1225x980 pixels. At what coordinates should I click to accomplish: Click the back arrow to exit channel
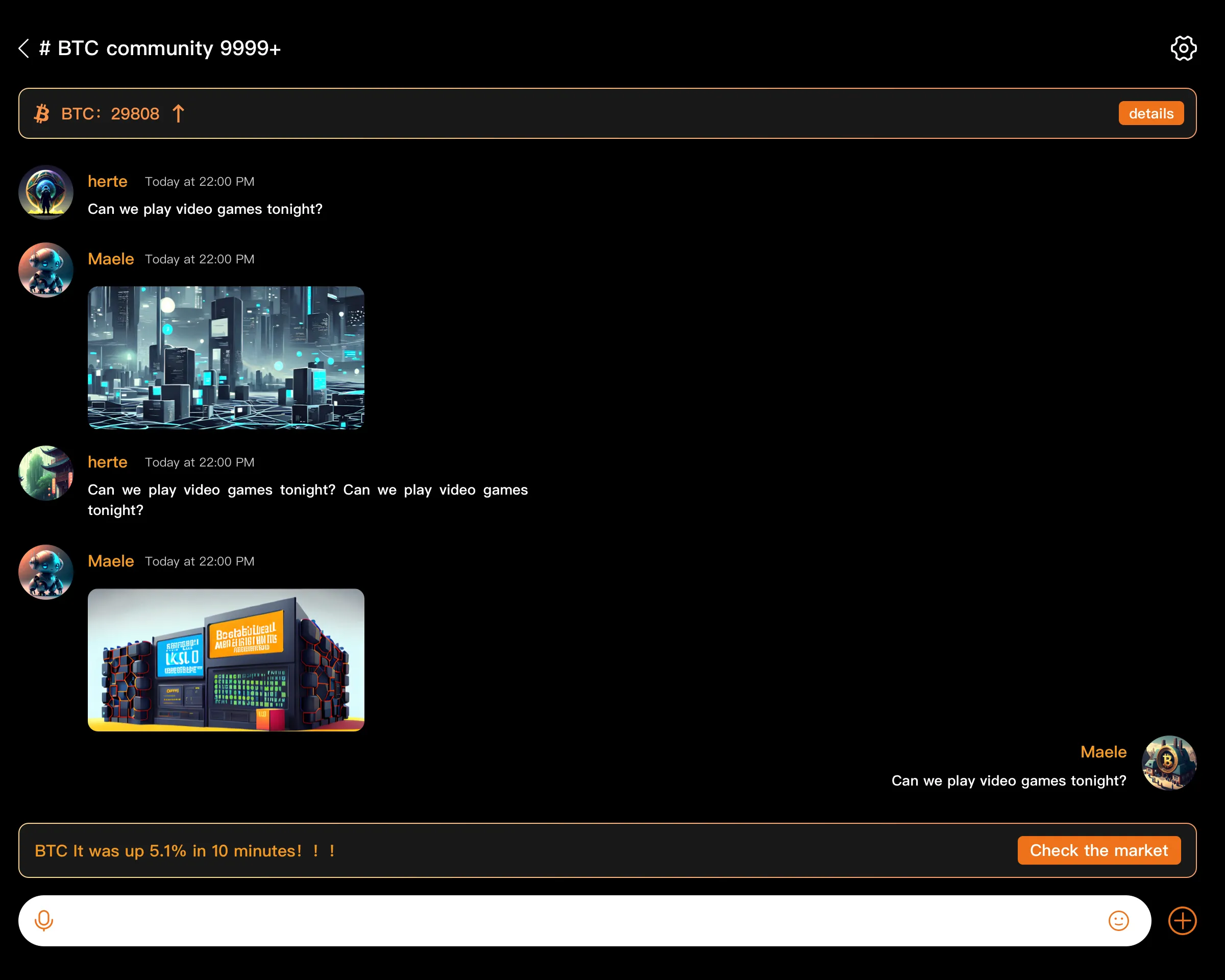point(21,47)
